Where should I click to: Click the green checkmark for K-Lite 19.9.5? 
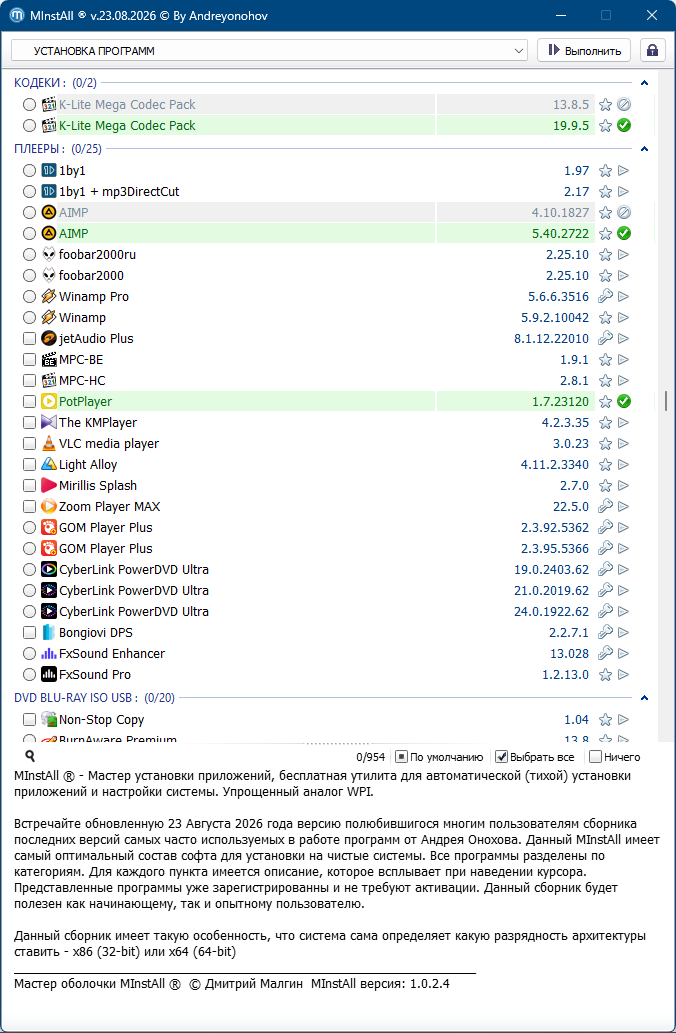coord(624,125)
